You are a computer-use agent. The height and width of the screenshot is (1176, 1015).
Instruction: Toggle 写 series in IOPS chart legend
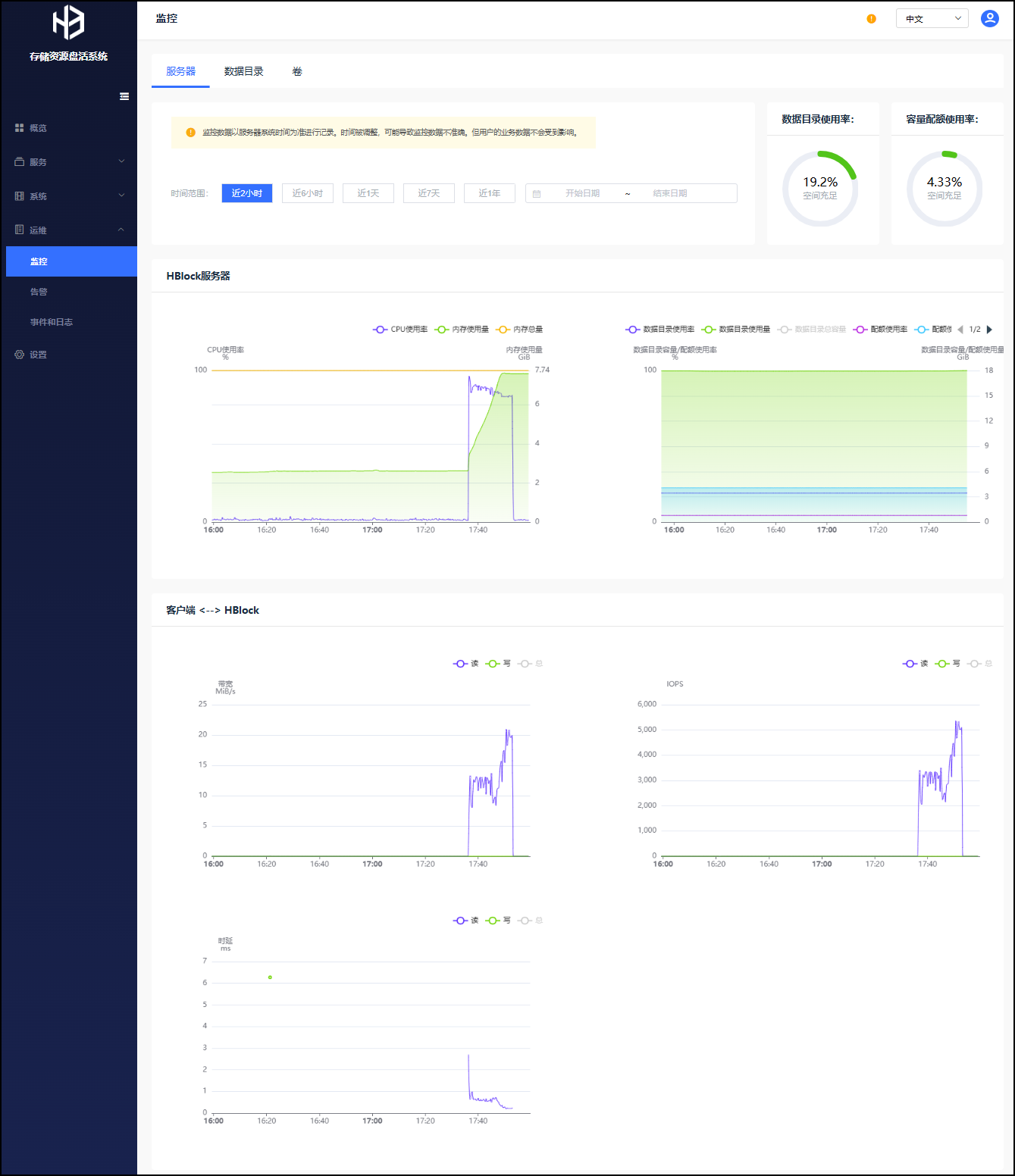tap(948, 664)
